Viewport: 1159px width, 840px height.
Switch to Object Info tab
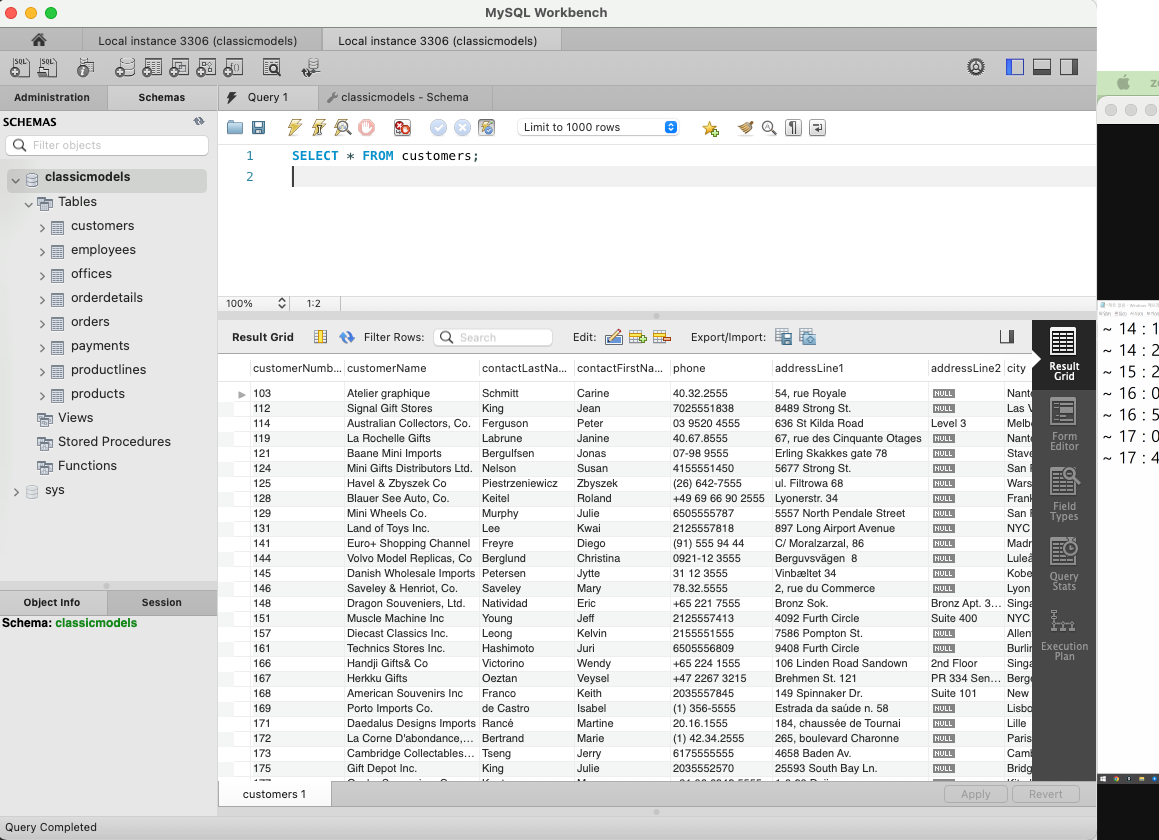coord(52,603)
